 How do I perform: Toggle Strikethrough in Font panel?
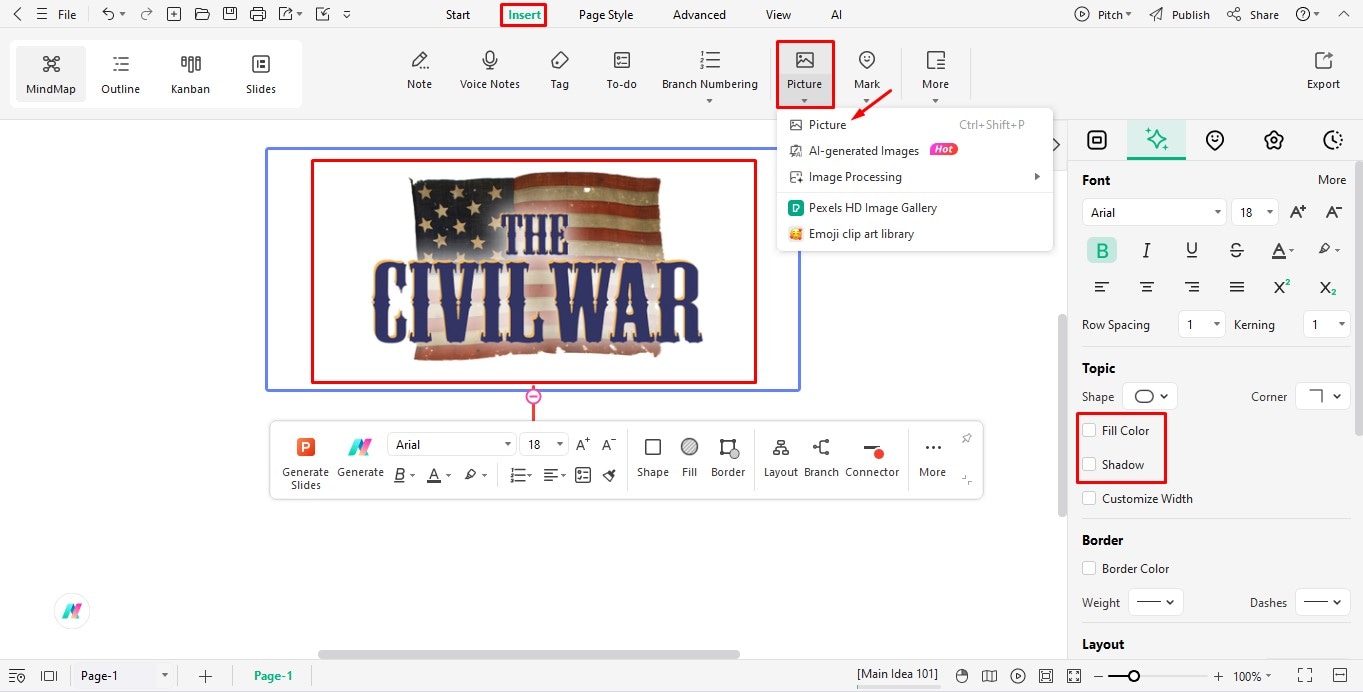pos(1237,250)
